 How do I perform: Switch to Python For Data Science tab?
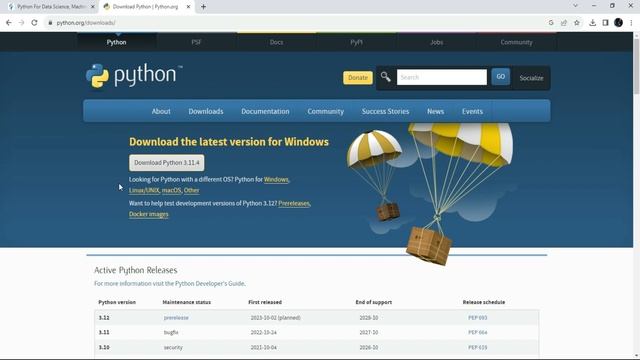pyautogui.click(x=51, y=7)
